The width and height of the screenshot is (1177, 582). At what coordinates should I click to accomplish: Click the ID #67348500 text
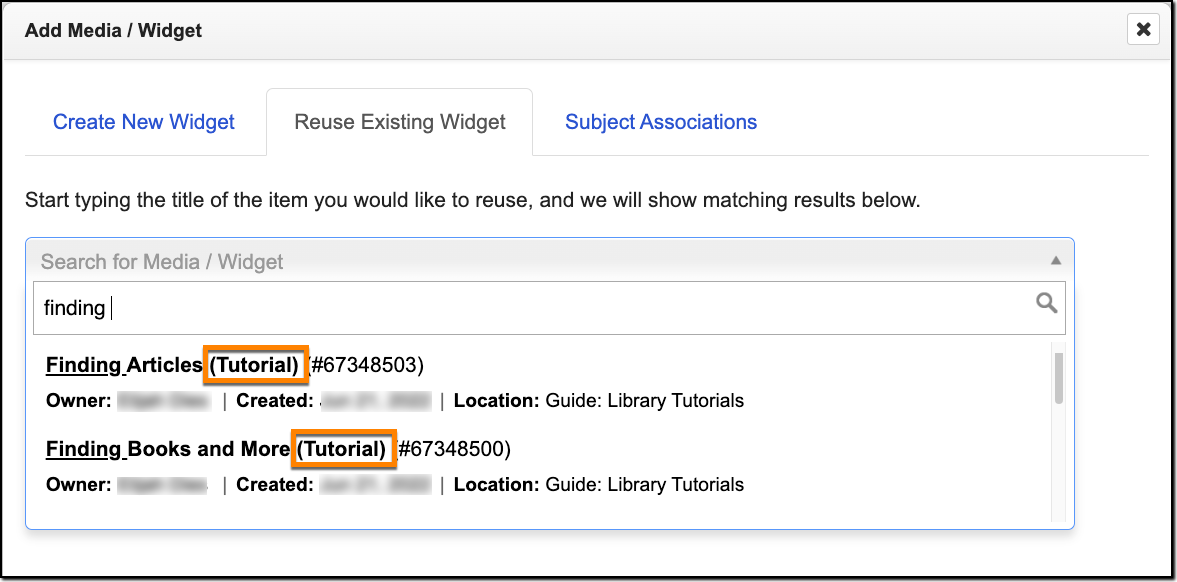pos(454,449)
